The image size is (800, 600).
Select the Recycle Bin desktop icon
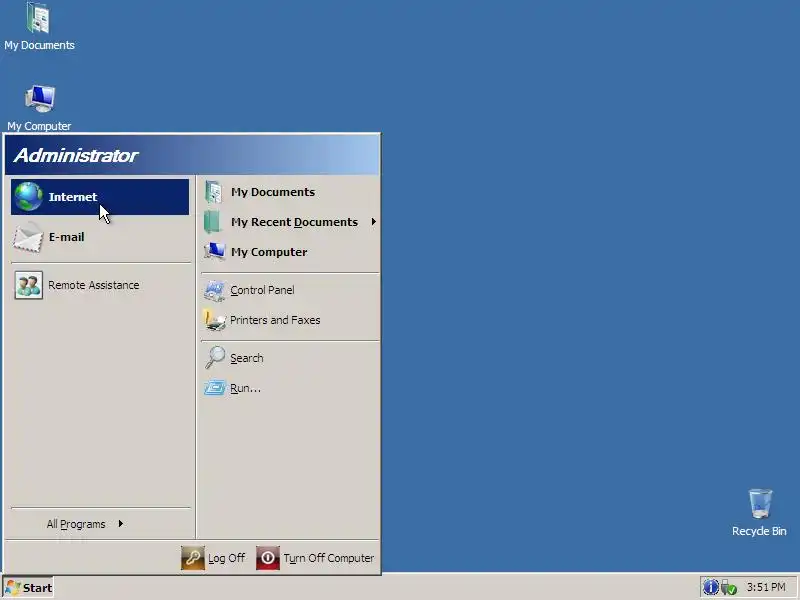[760, 503]
